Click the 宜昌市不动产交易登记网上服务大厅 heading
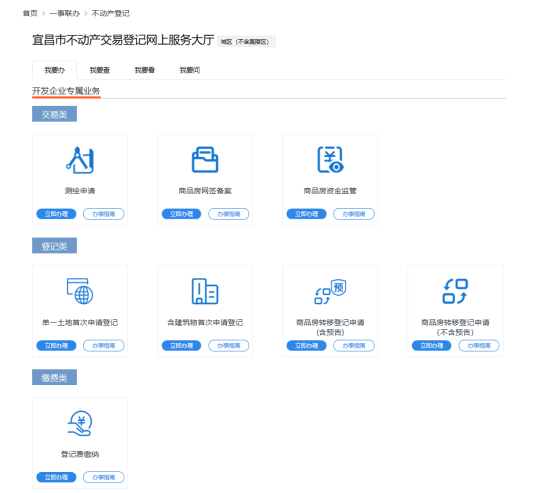554x493 pixels. click(x=123, y=40)
